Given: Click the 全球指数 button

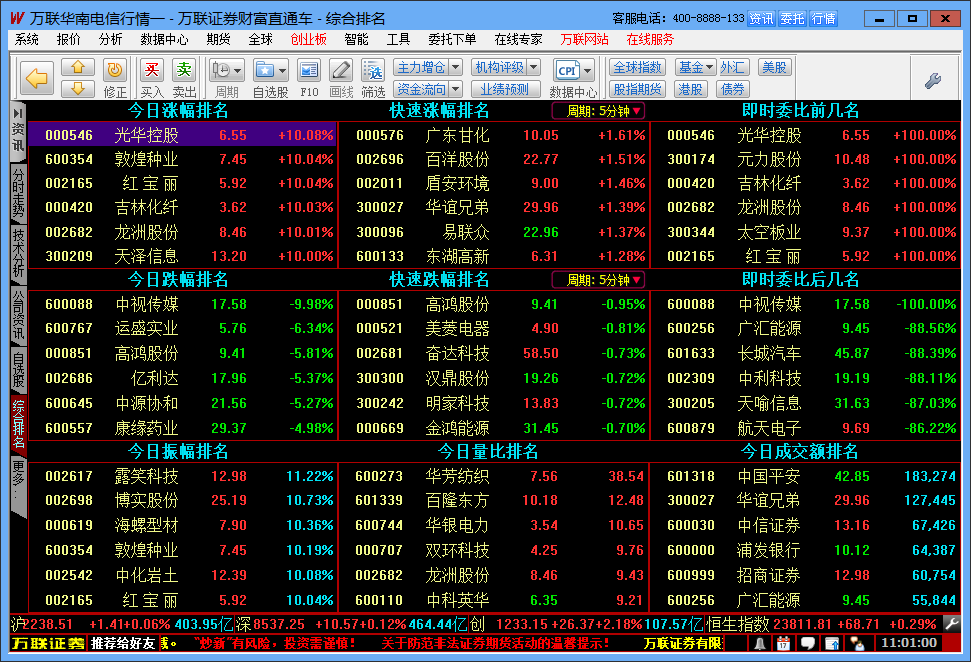Looking at the screenshot, I should click(x=637, y=67).
